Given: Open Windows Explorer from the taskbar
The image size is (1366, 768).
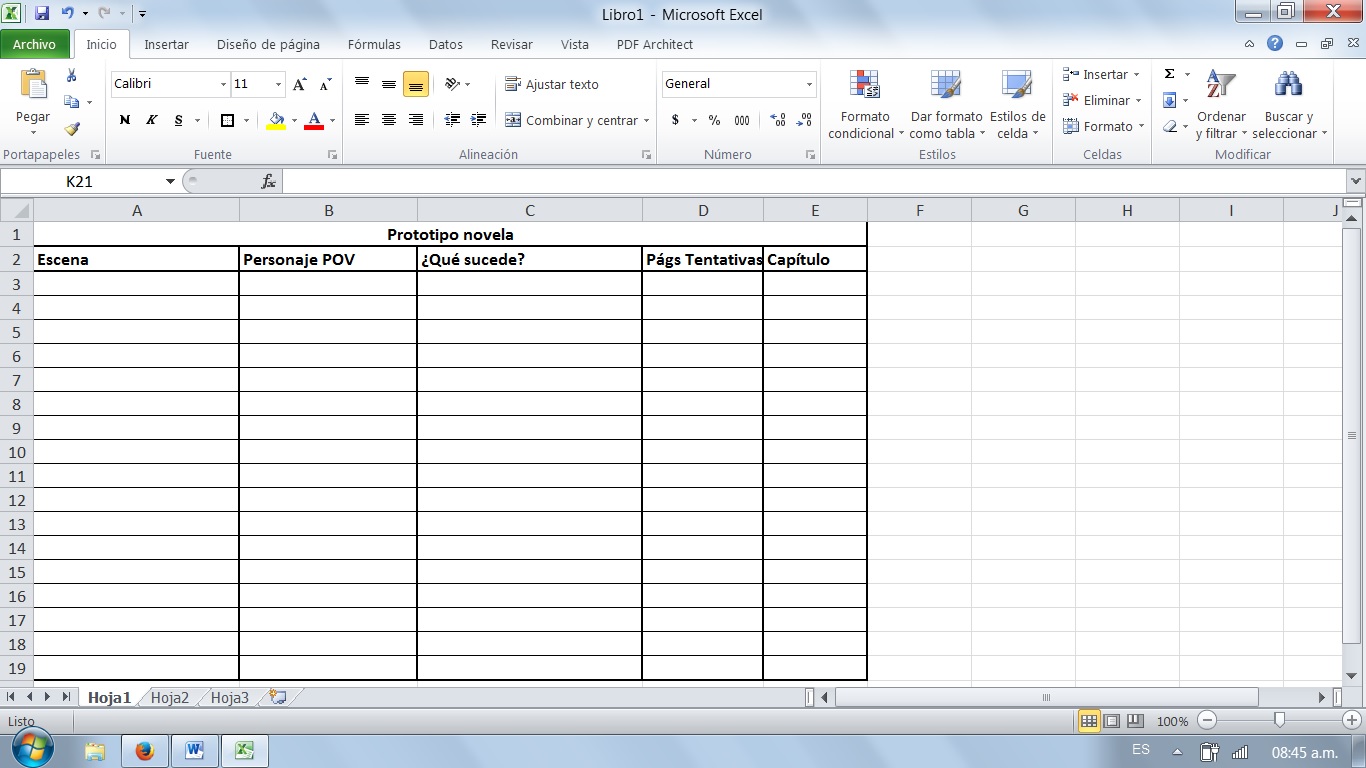Looking at the screenshot, I should click(95, 751).
